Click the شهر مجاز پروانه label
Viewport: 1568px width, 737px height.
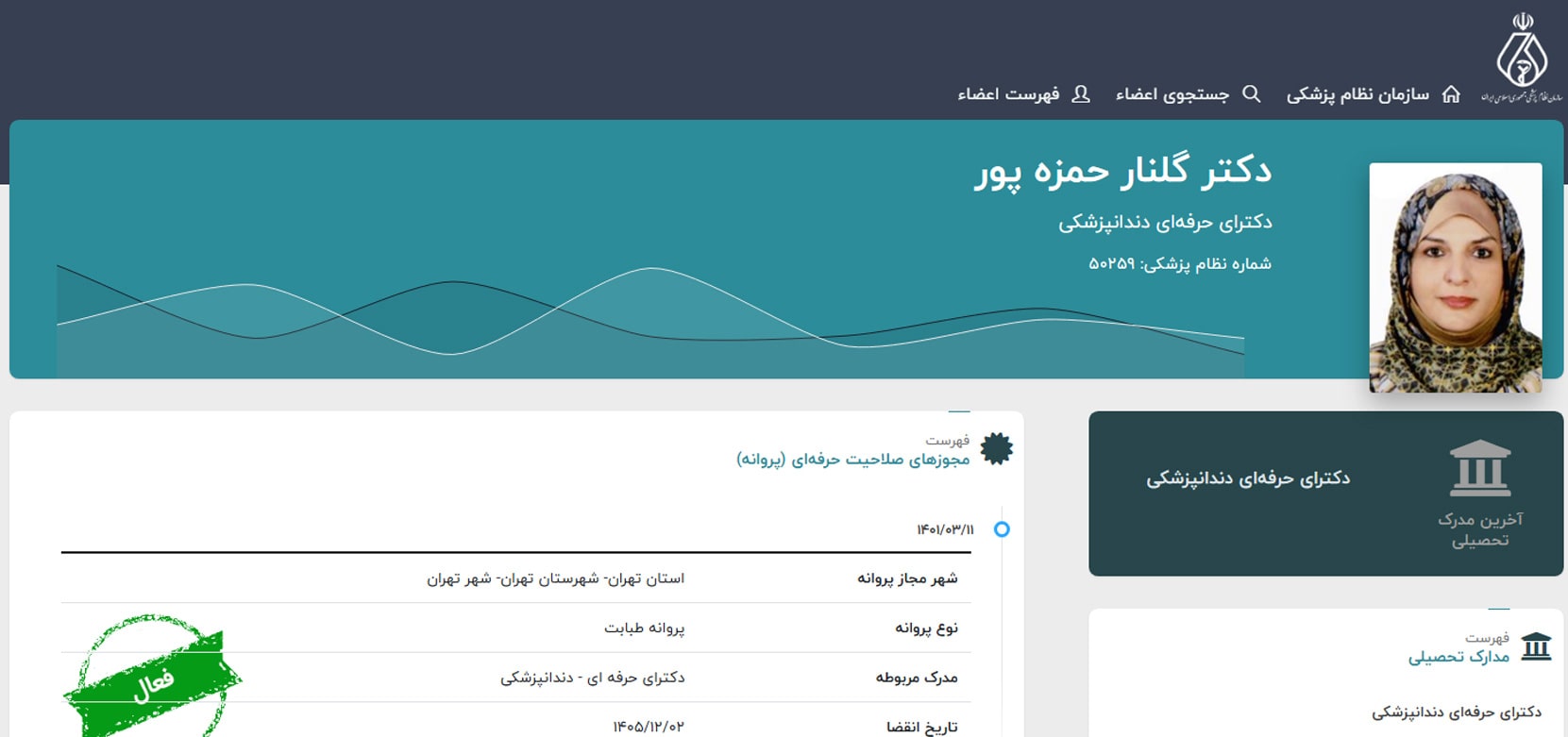pos(907,578)
